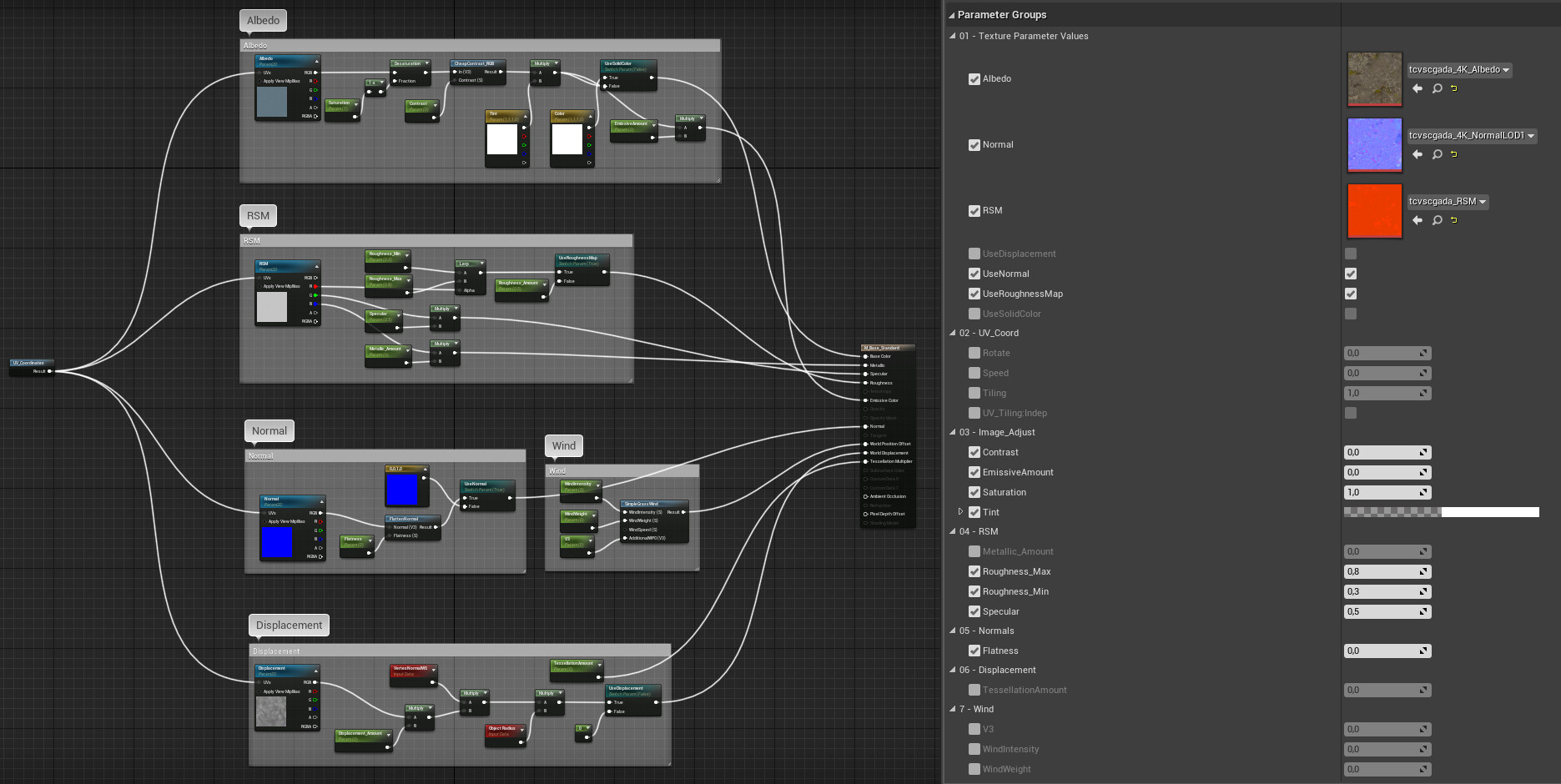Collapse the 05 - Normals group
The height and width of the screenshot is (784, 1561).
pyautogui.click(x=953, y=631)
